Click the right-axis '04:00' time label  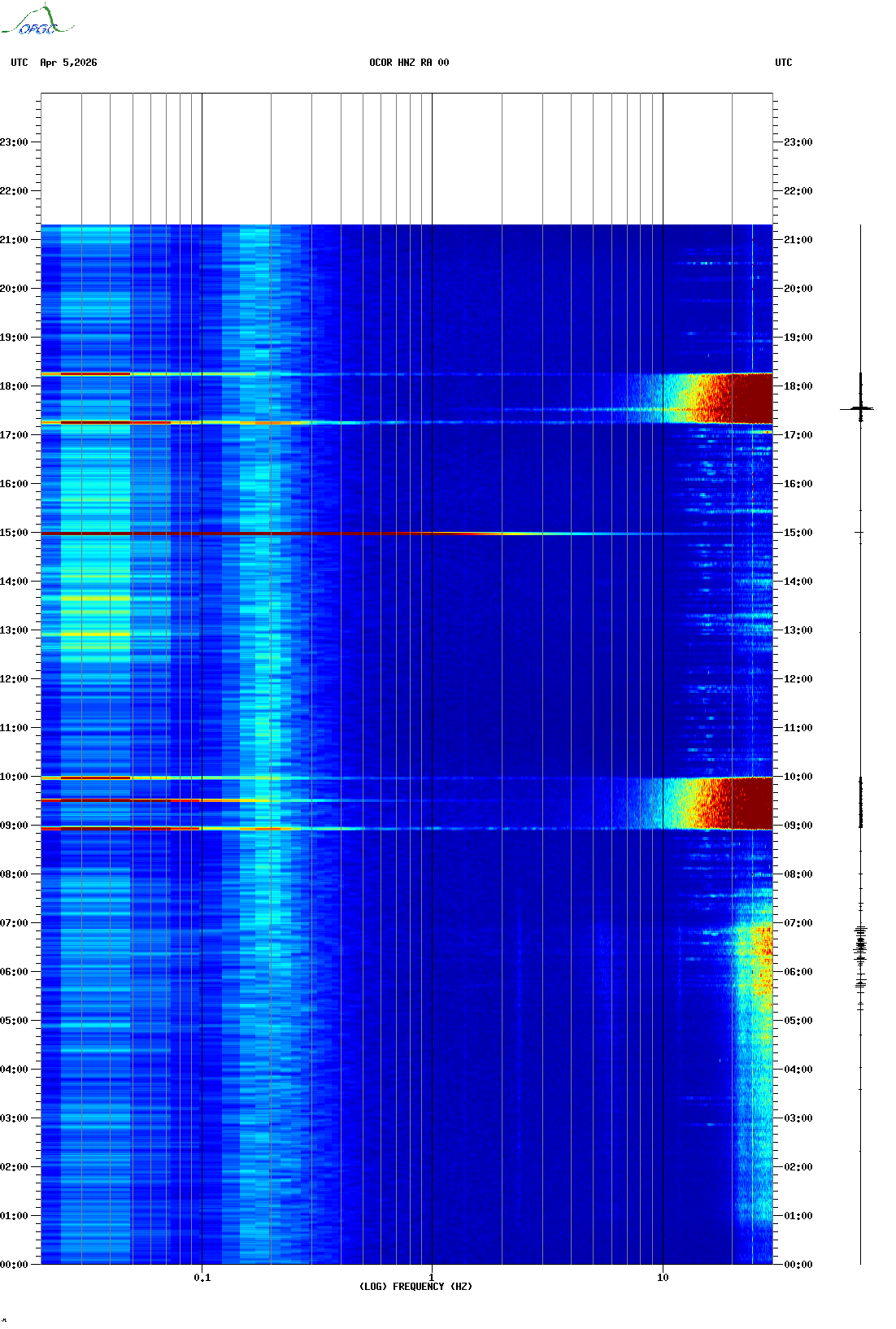pyautogui.click(x=798, y=1070)
